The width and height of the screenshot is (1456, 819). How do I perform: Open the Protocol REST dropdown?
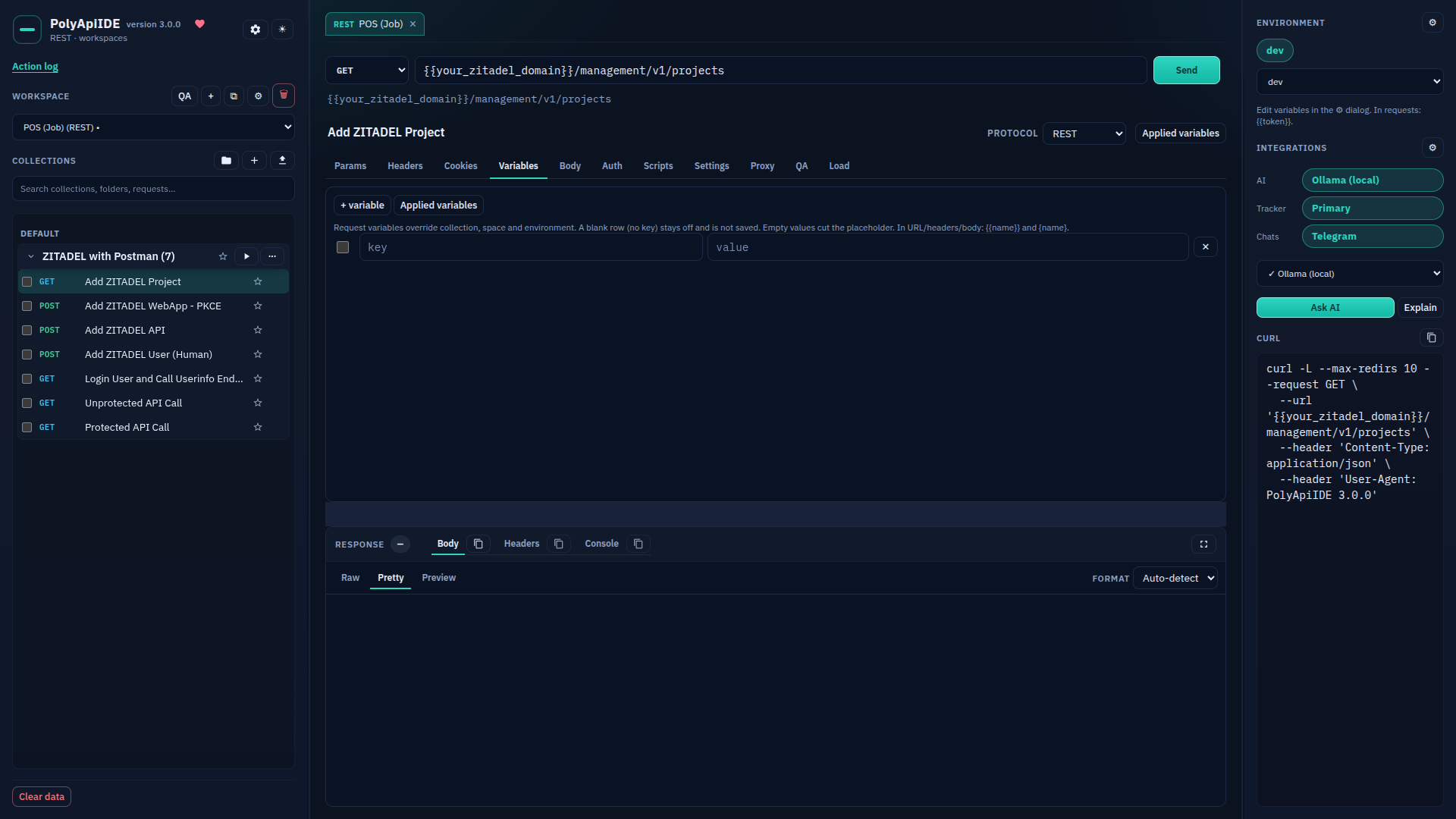click(1084, 133)
